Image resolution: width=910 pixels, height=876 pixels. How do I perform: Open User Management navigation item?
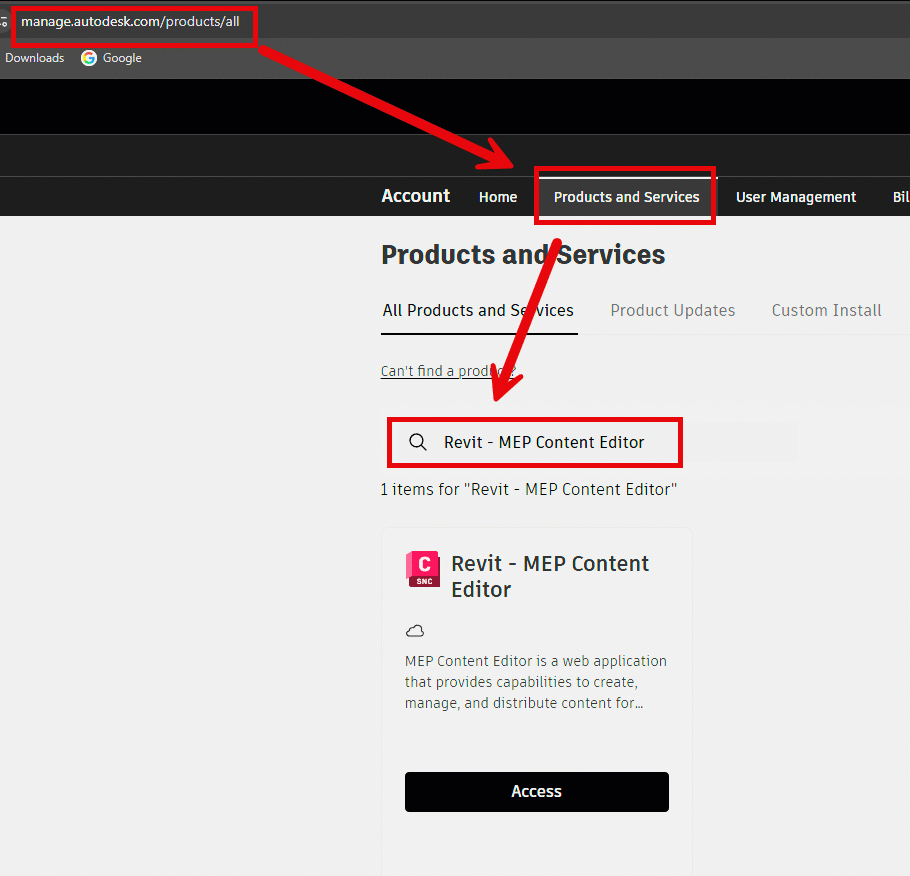point(795,197)
